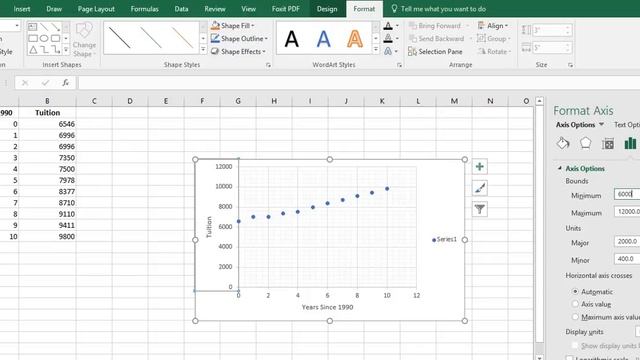This screenshot has width=640, height=360.
Task: Click Tell me what you want to do
Action: click(443, 9)
